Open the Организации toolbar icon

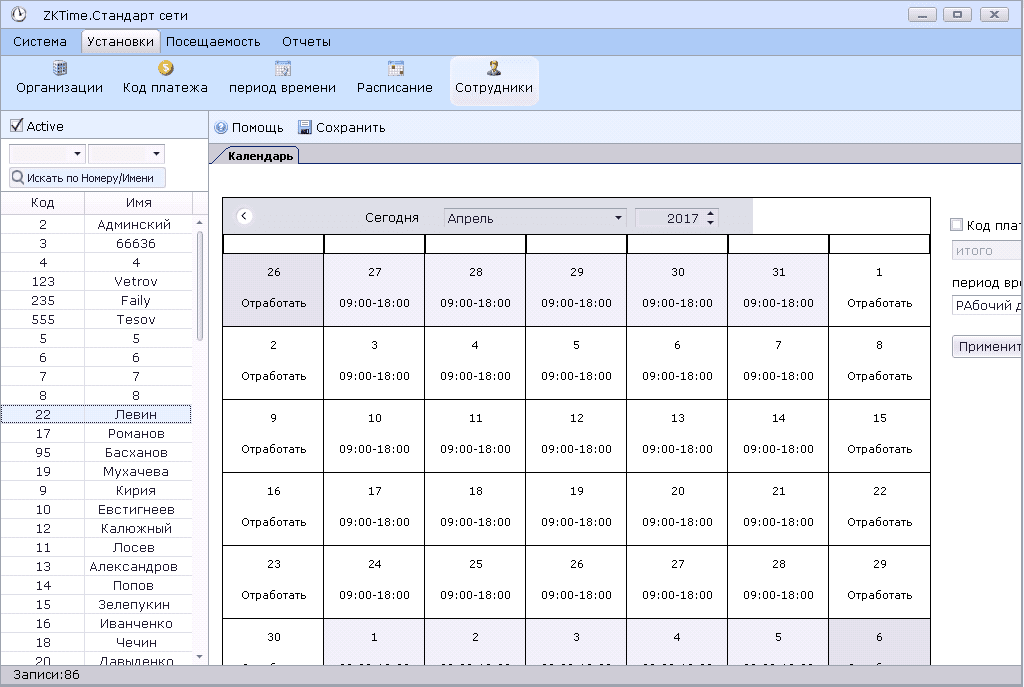pyautogui.click(x=59, y=69)
